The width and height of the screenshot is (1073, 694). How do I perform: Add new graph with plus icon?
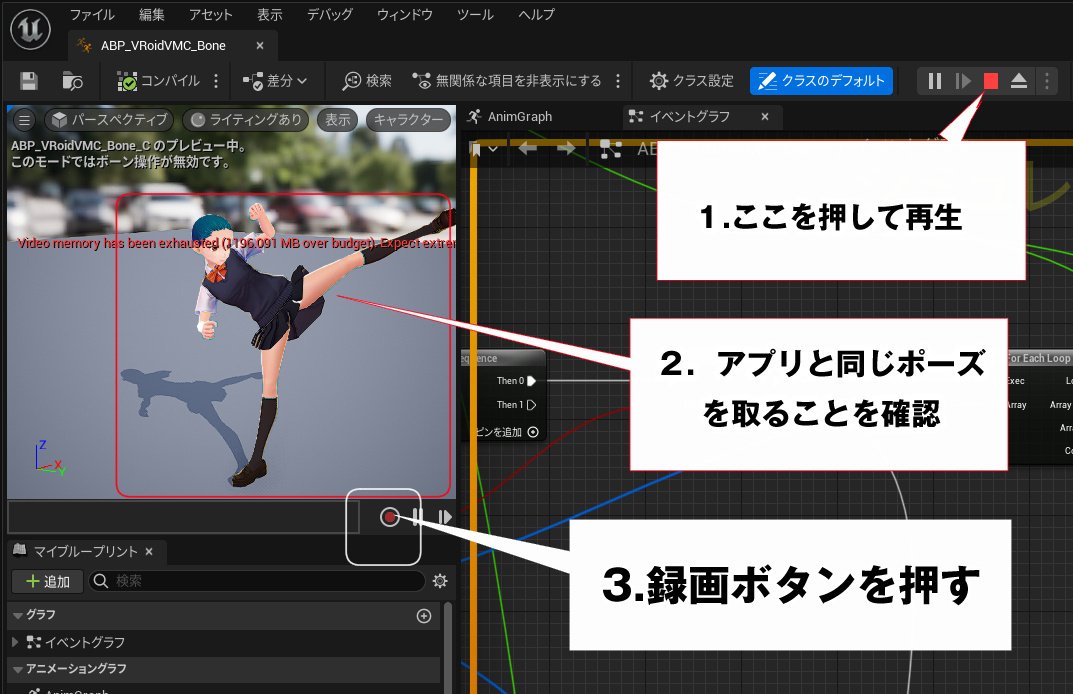pyautogui.click(x=424, y=616)
